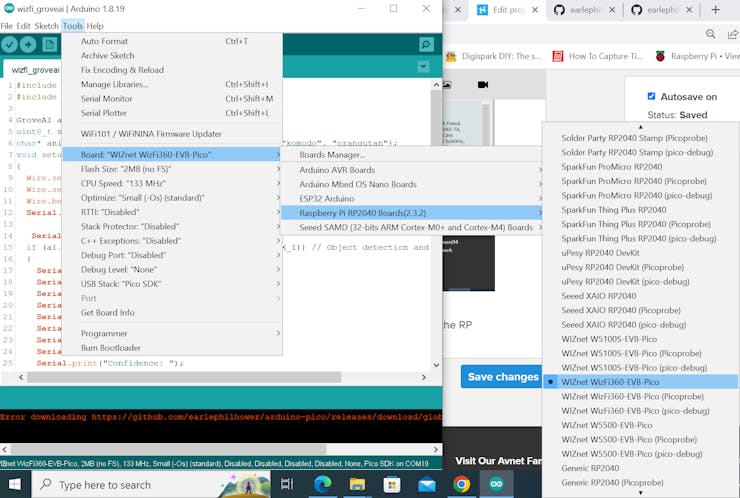This screenshot has height=498, width=740.
Task: Choose Manage Libraries from Tools menu
Action: pos(114,84)
